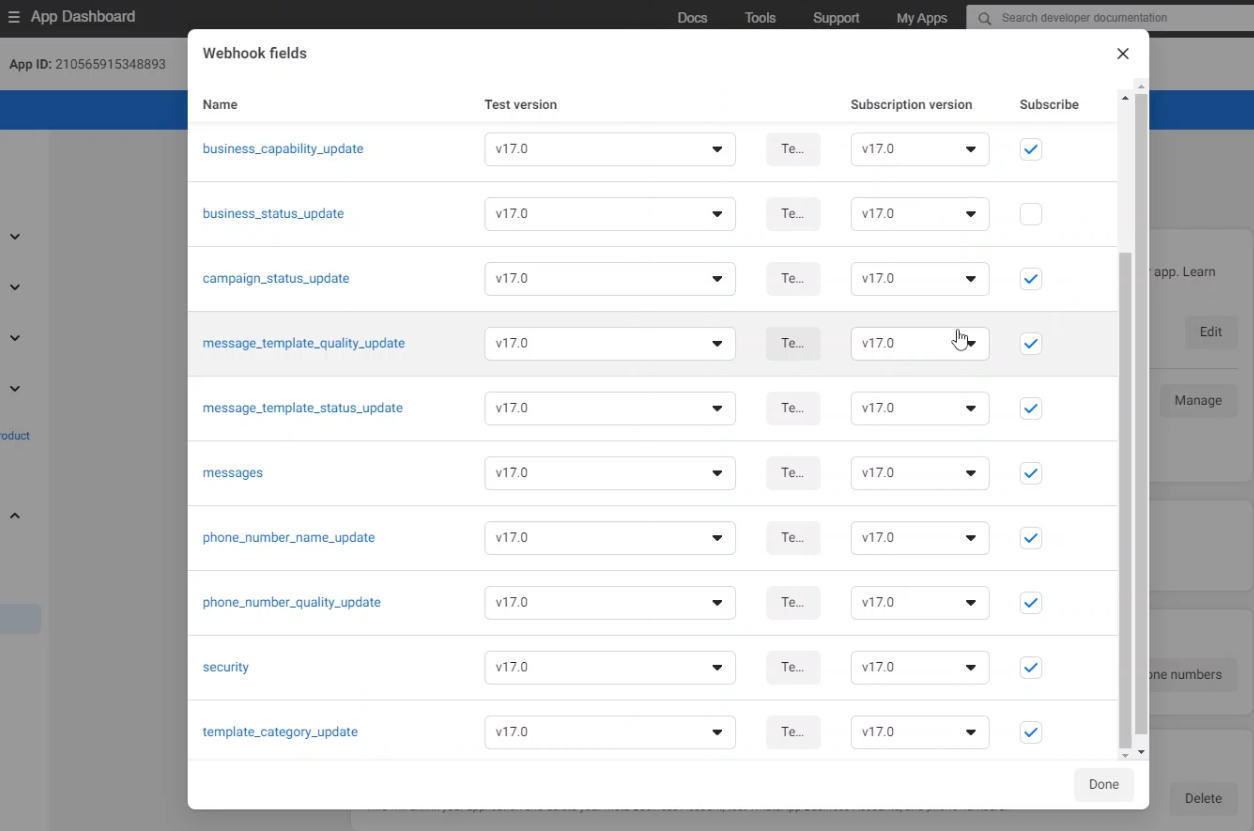This screenshot has height=831, width=1254.
Task: Enable Subscribe for business_status_update
Action: point(1030,213)
